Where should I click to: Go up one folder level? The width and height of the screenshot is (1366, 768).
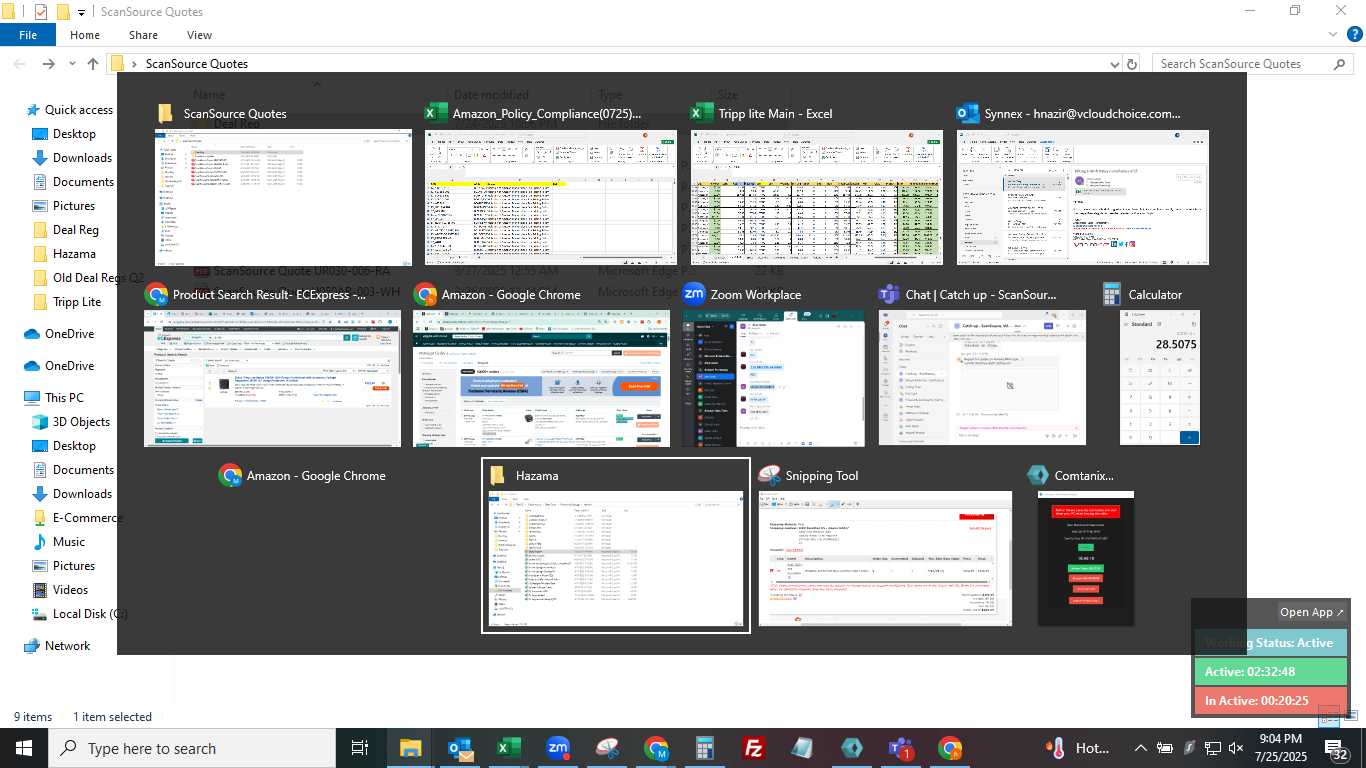click(x=92, y=63)
